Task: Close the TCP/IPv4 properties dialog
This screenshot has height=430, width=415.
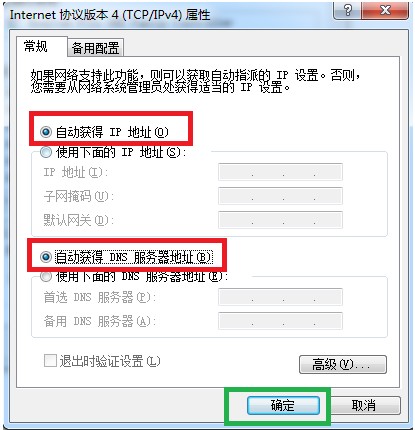Action: [x=386, y=10]
